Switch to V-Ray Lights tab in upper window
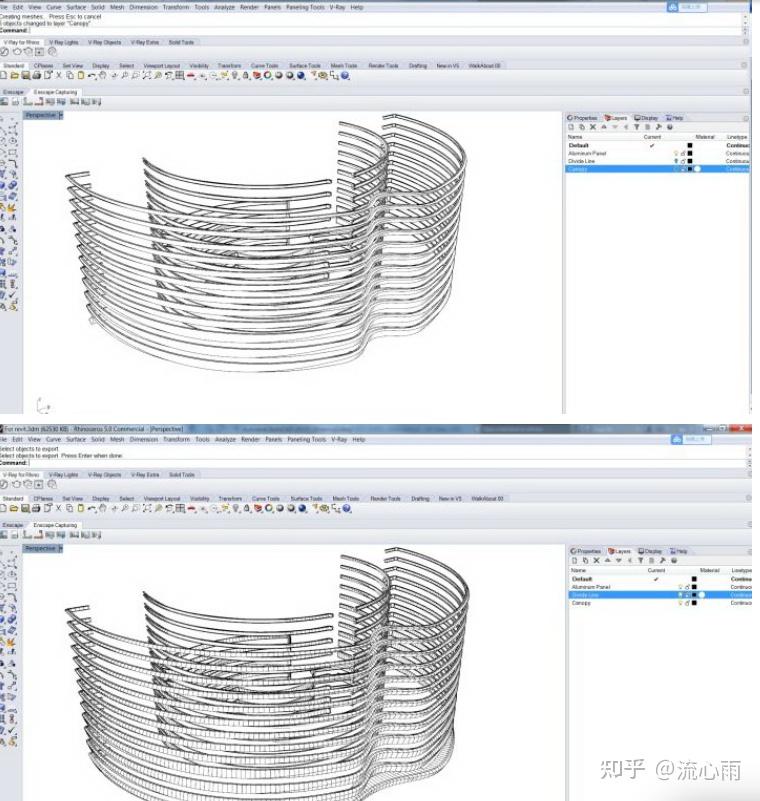The width and height of the screenshot is (760, 801). click(64, 42)
